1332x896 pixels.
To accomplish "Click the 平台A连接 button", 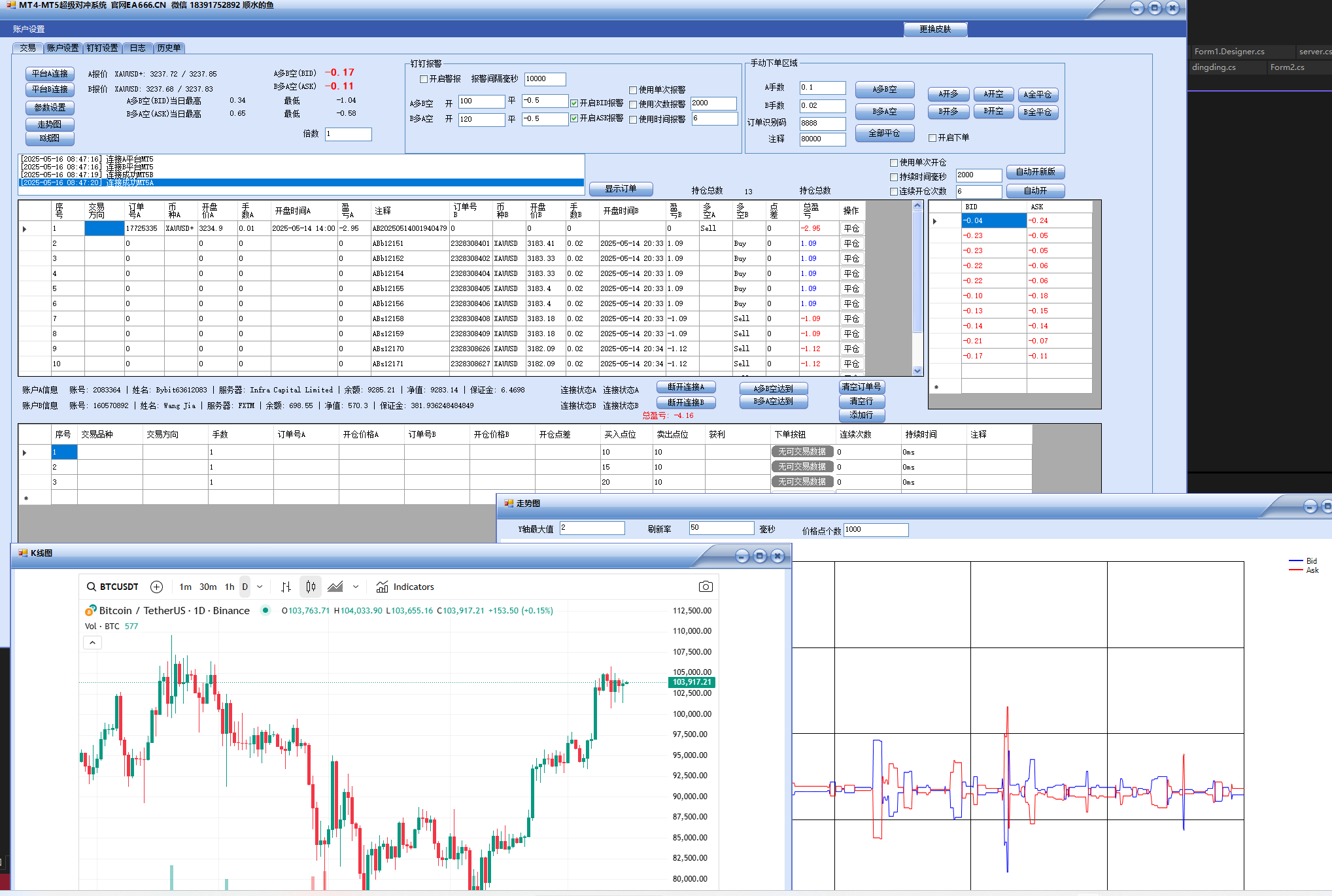I will [50, 74].
